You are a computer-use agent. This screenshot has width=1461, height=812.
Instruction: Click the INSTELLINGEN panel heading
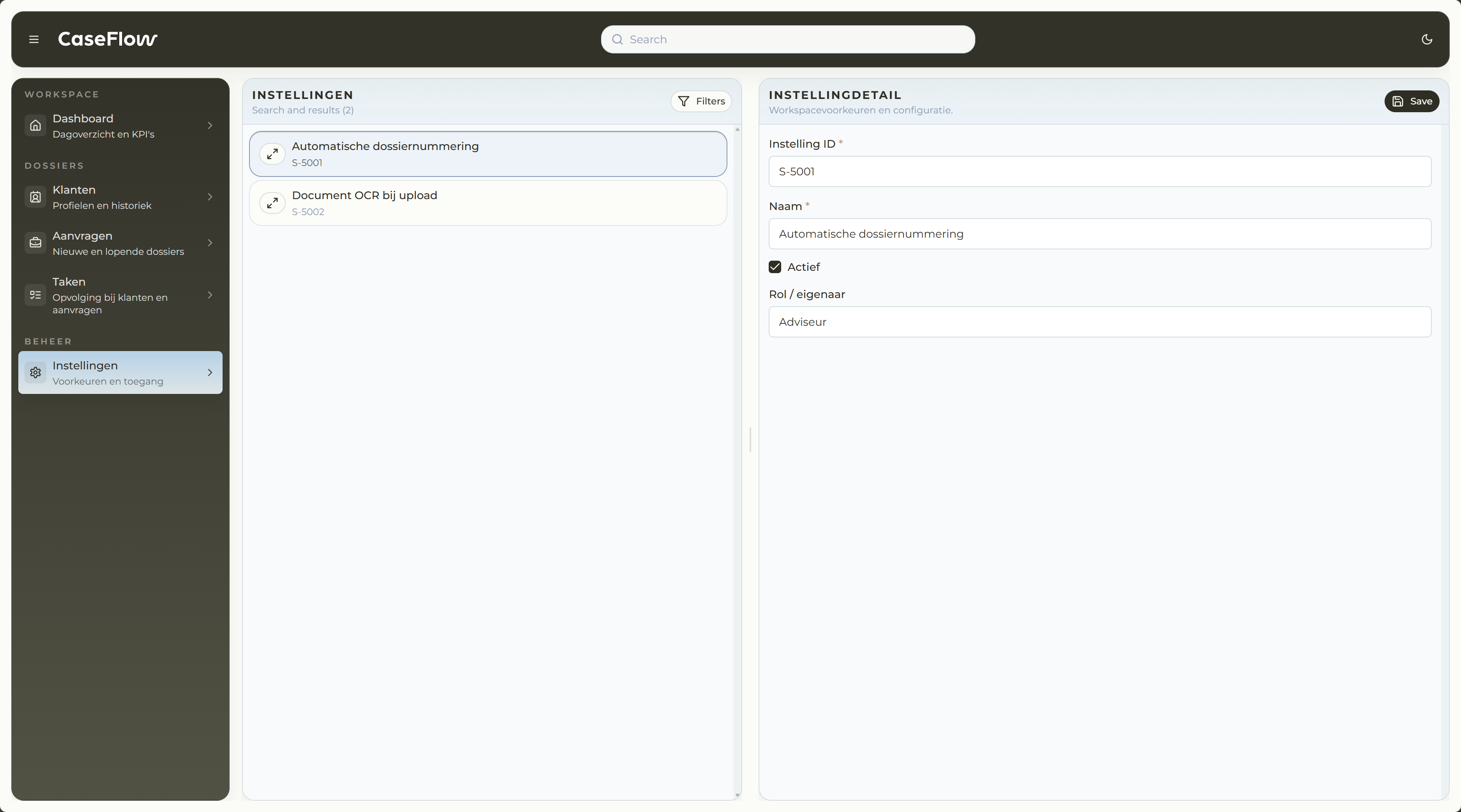click(x=302, y=95)
